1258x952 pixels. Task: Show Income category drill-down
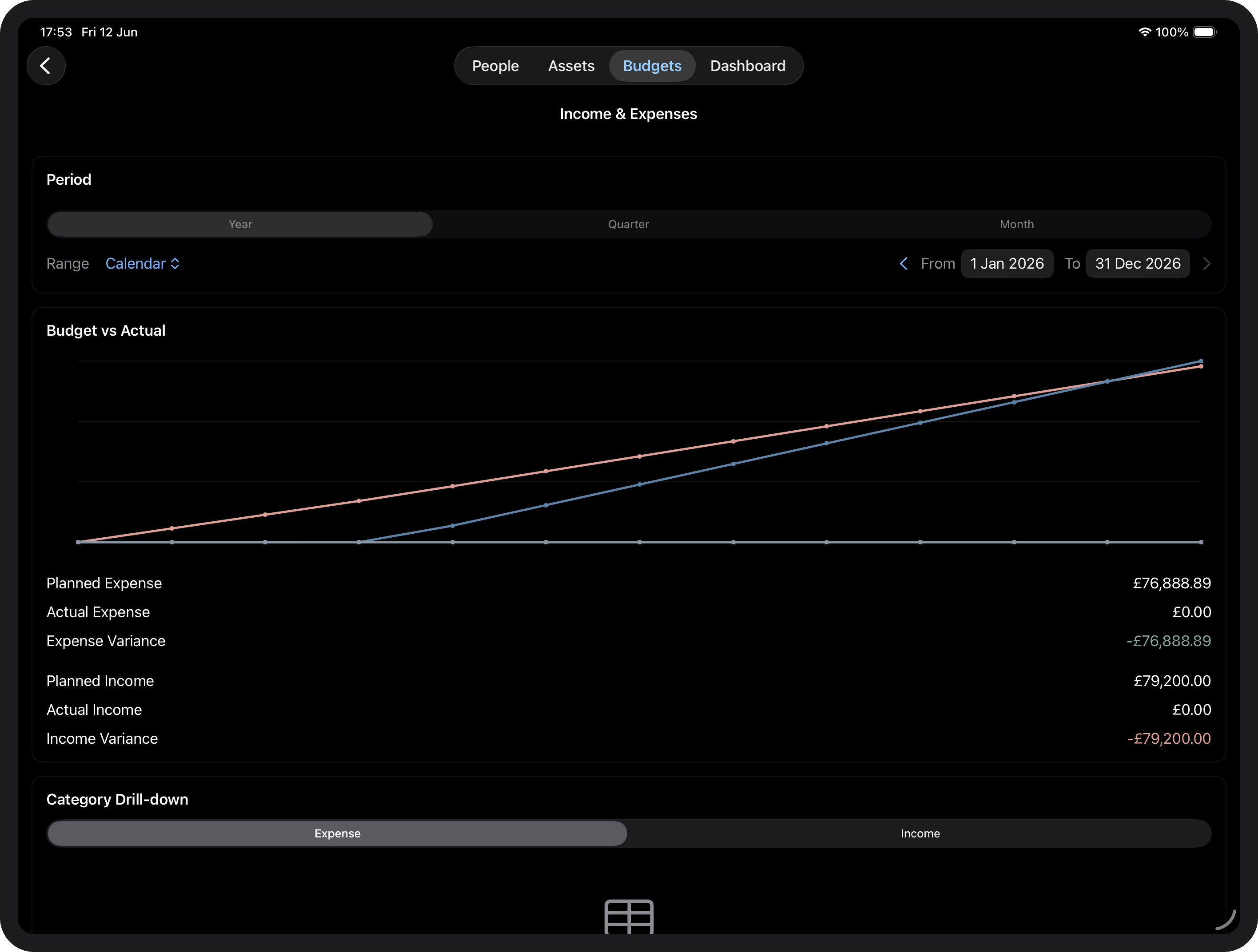(920, 833)
